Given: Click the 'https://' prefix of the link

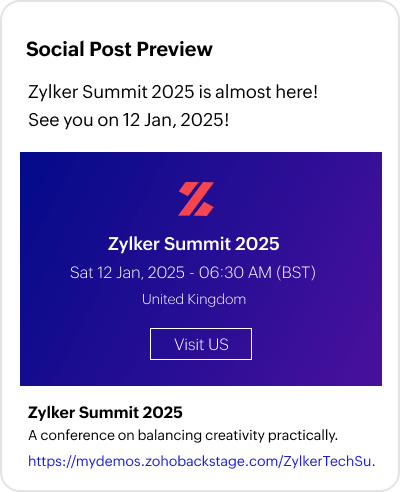Looking at the screenshot, I should (52, 461).
